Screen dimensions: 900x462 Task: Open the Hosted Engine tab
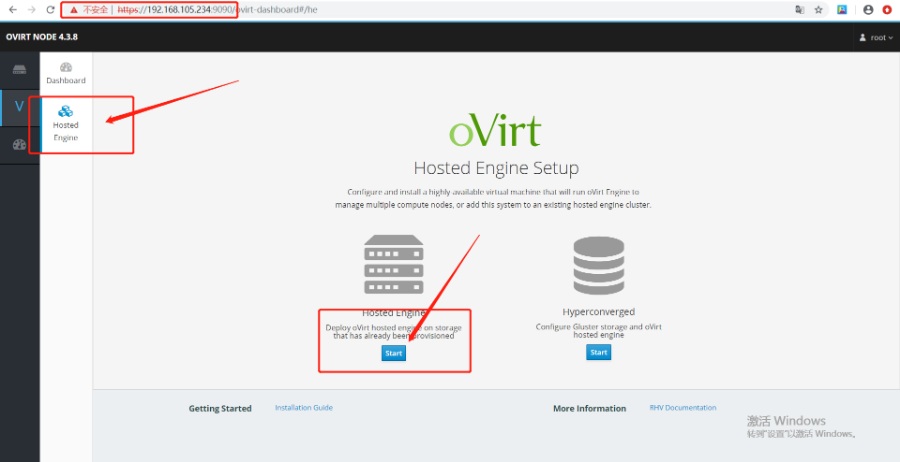point(66,123)
